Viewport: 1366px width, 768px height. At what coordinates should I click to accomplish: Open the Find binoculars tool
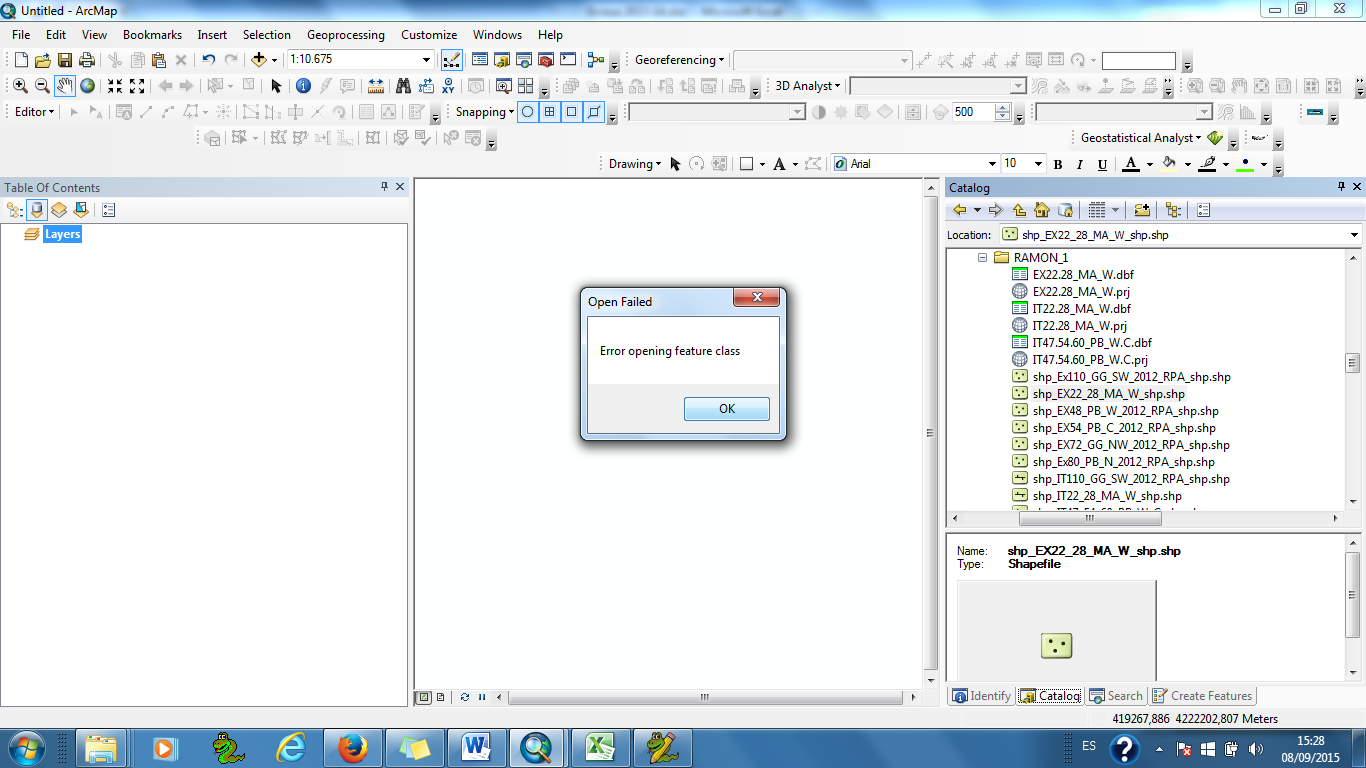(403, 86)
